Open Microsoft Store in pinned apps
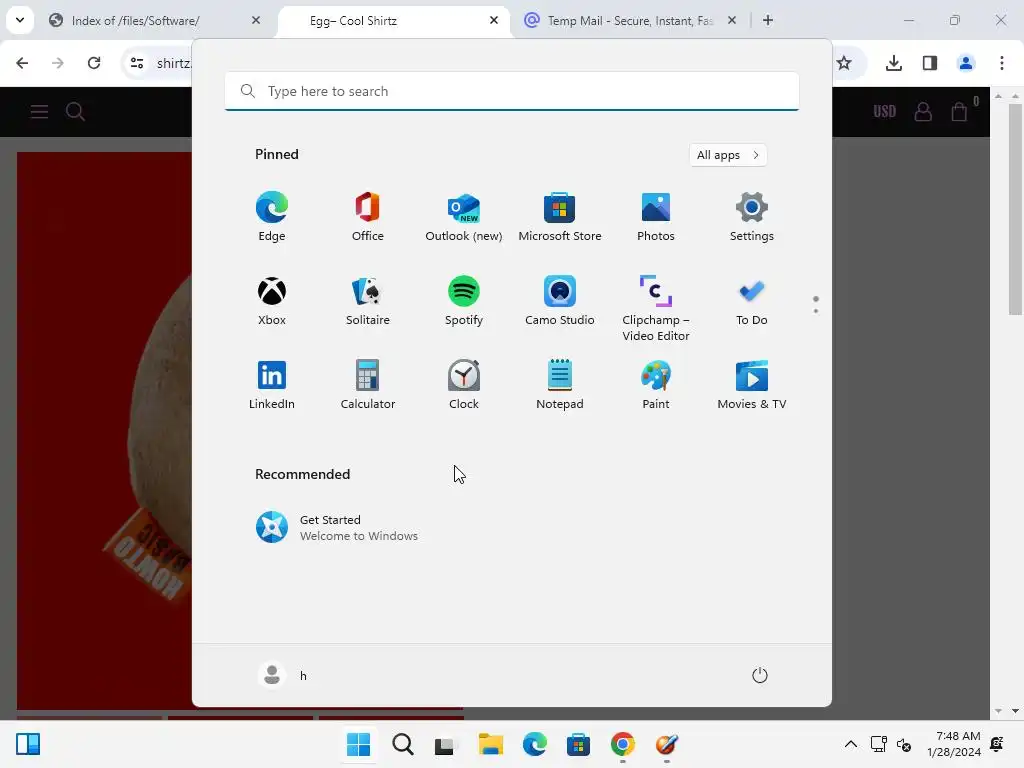This screenshot has width=1024, height=768. point(560,217)
